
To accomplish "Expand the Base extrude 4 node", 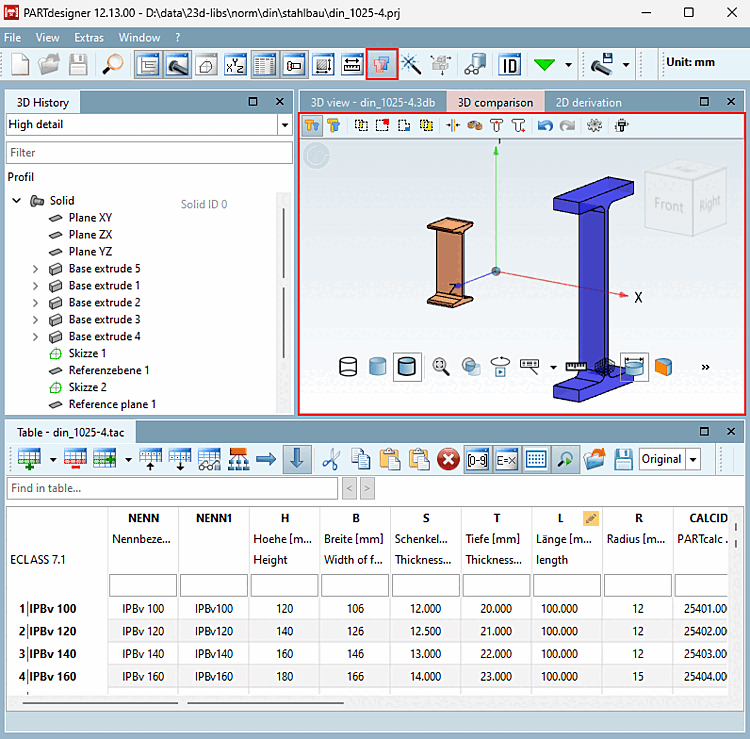I will pos(35,337).
